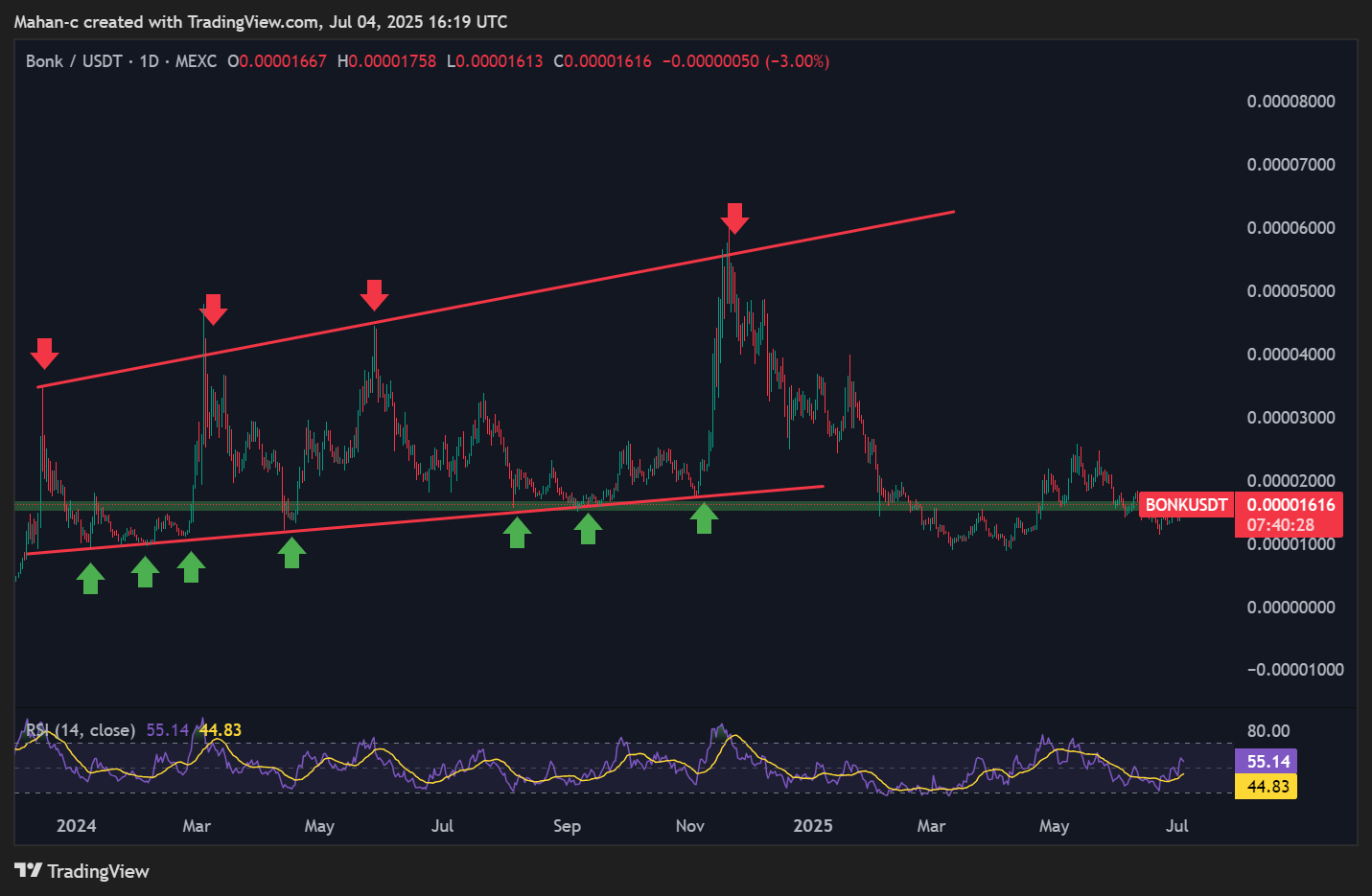Click the current price tag 0.00001616
The image size is (1372, 896).
1291,505
